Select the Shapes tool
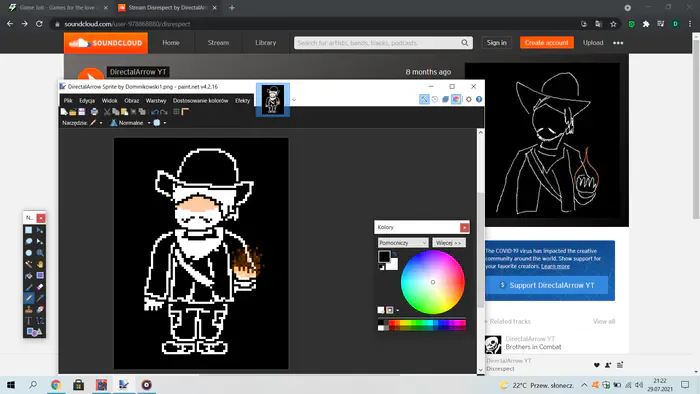The width and height of the screenshot is (700, 394). [x=34, y=332]
